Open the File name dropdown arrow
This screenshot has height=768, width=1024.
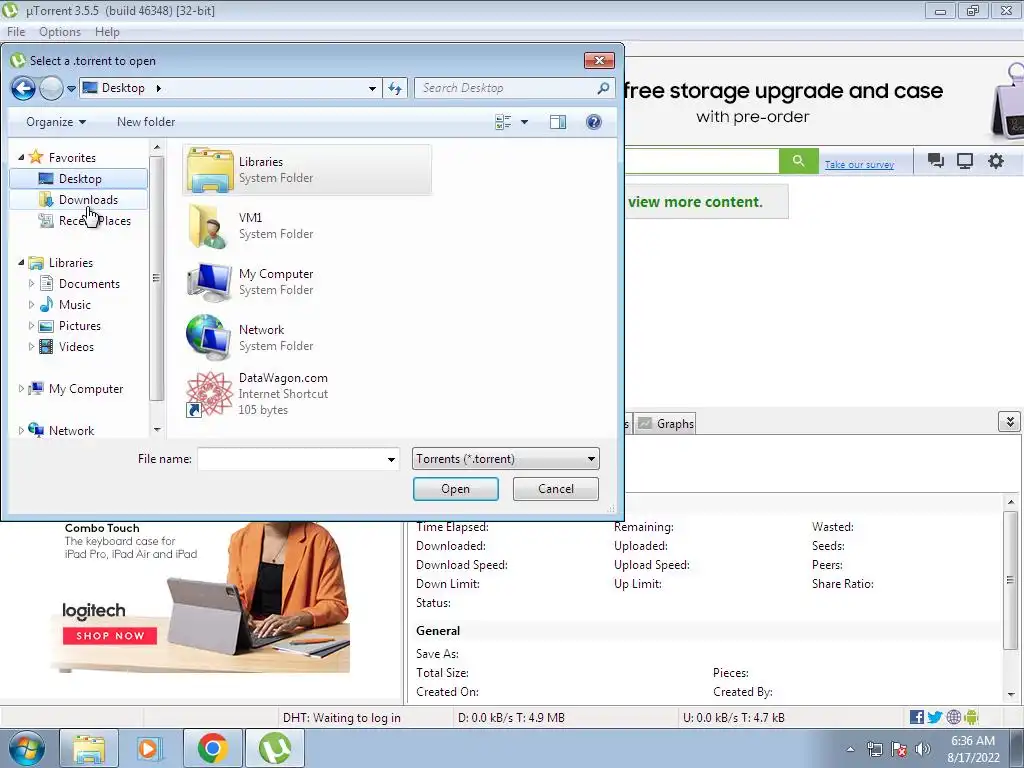(x=391, y=459)
